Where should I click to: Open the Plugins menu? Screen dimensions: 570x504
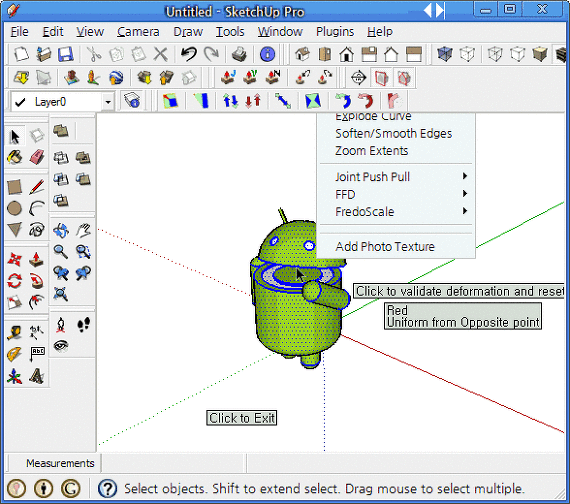[x=335, y=32]
